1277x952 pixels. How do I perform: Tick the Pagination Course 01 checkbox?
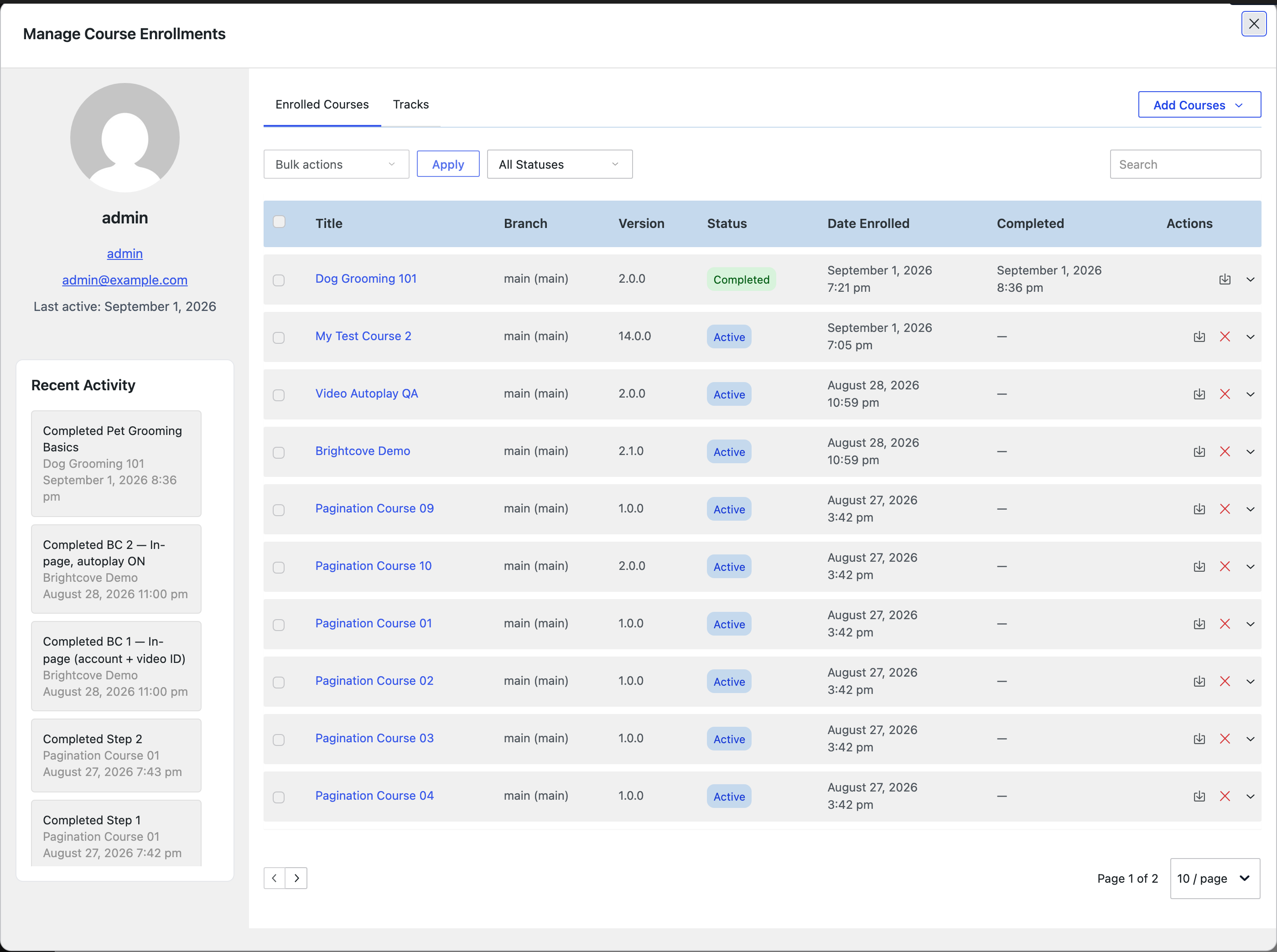click(x=279, y=625)
